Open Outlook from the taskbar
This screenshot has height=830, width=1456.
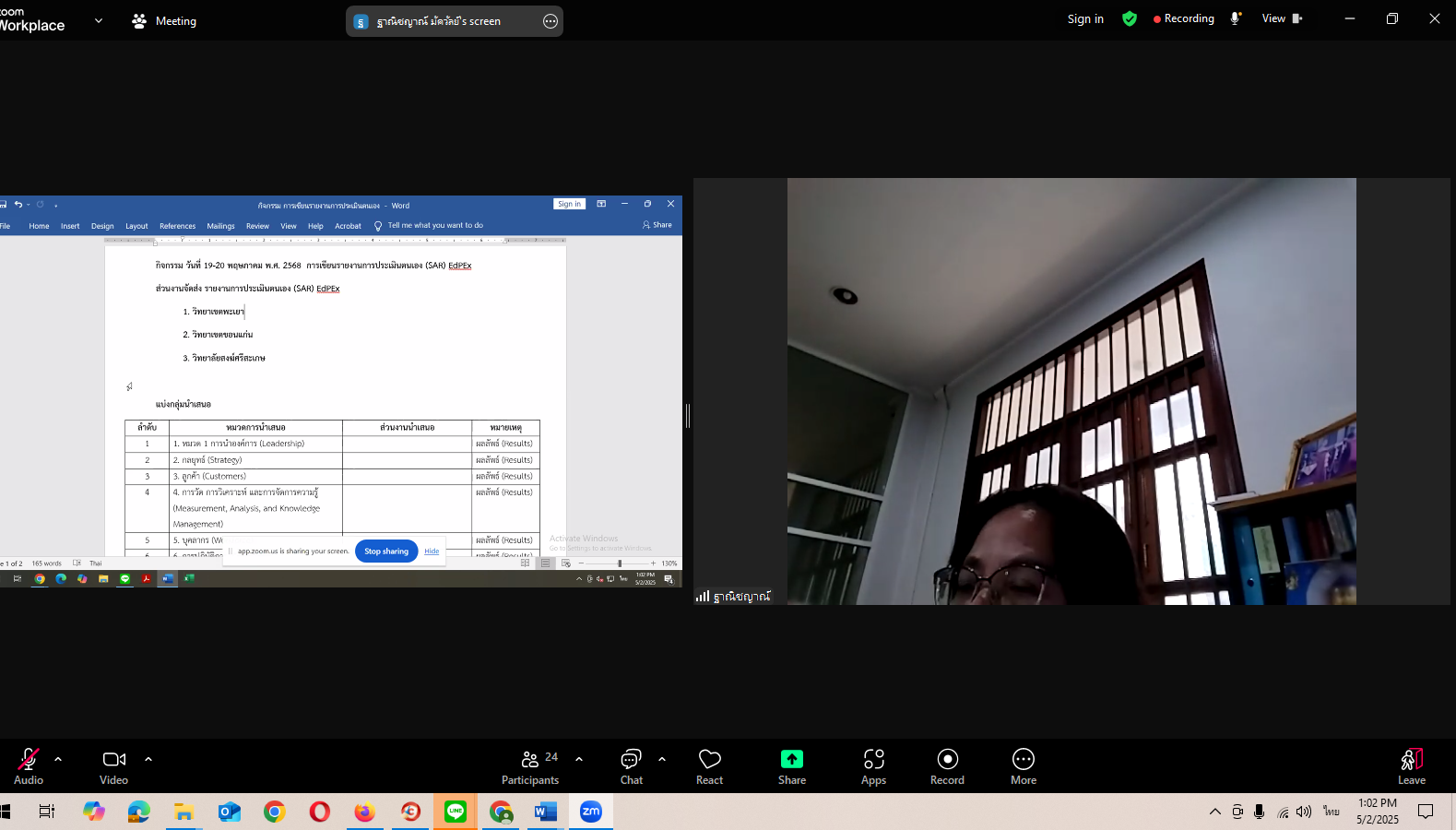pos(230,812)
